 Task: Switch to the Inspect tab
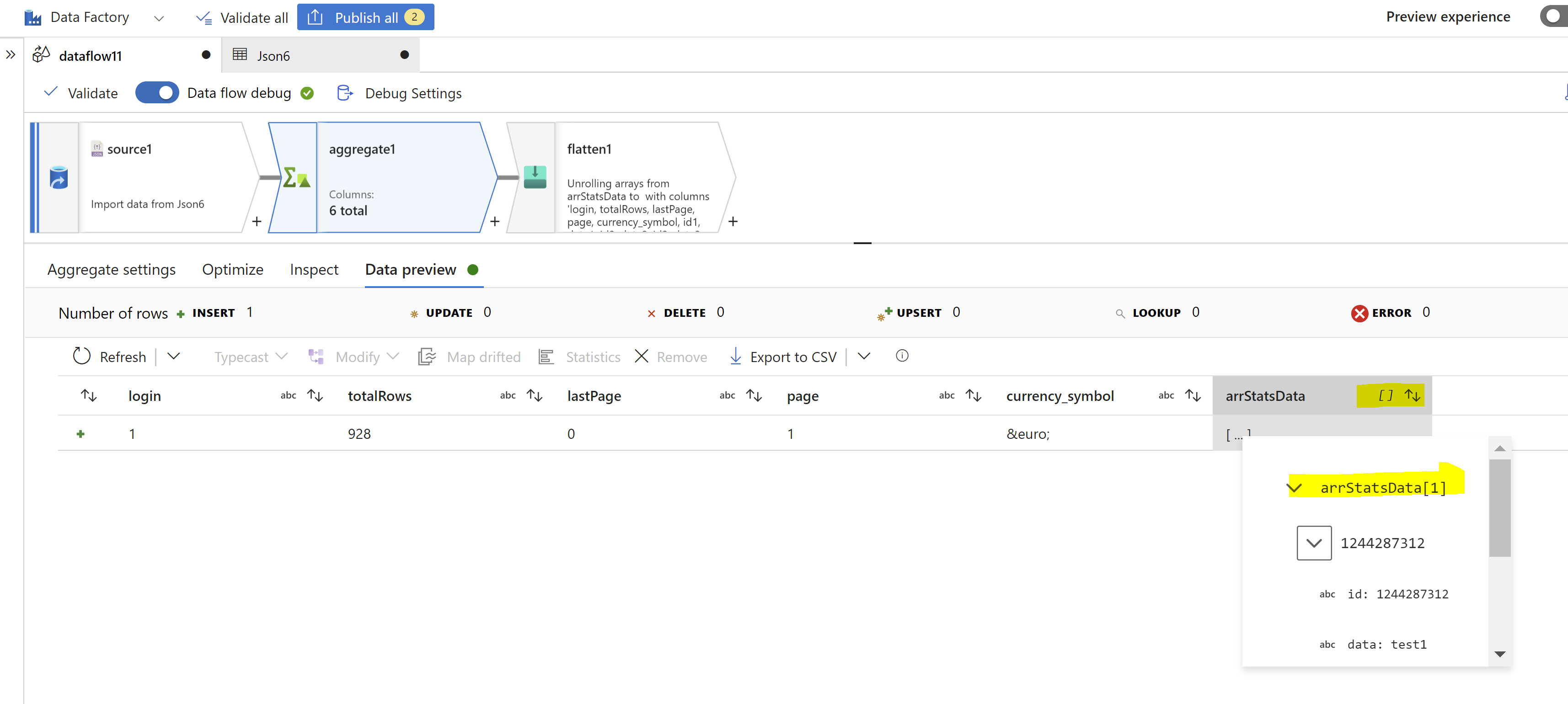pyautogui.click(x=314, y=270)
